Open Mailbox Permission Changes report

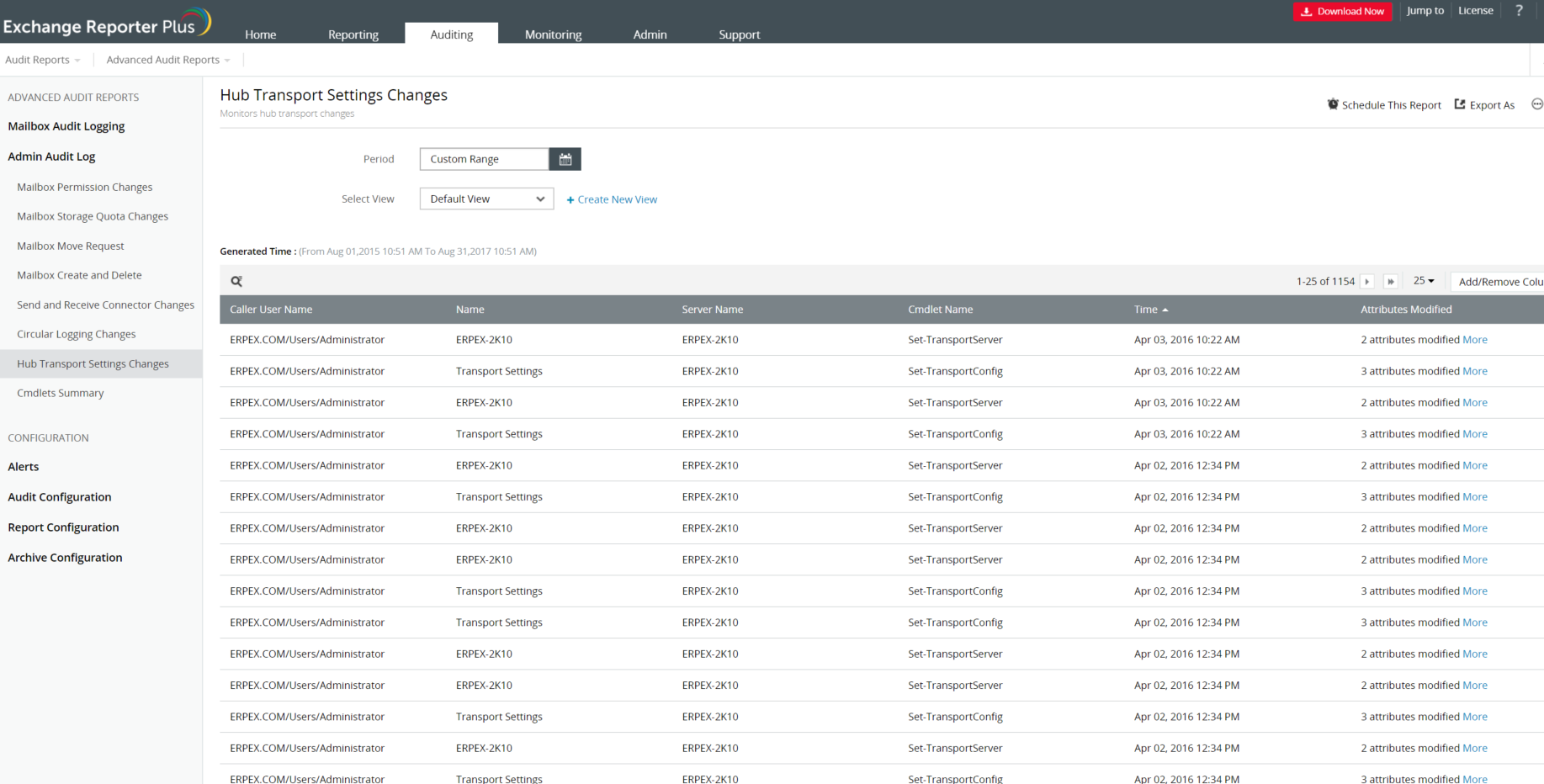pyautogui.click(x=85, y=188)
